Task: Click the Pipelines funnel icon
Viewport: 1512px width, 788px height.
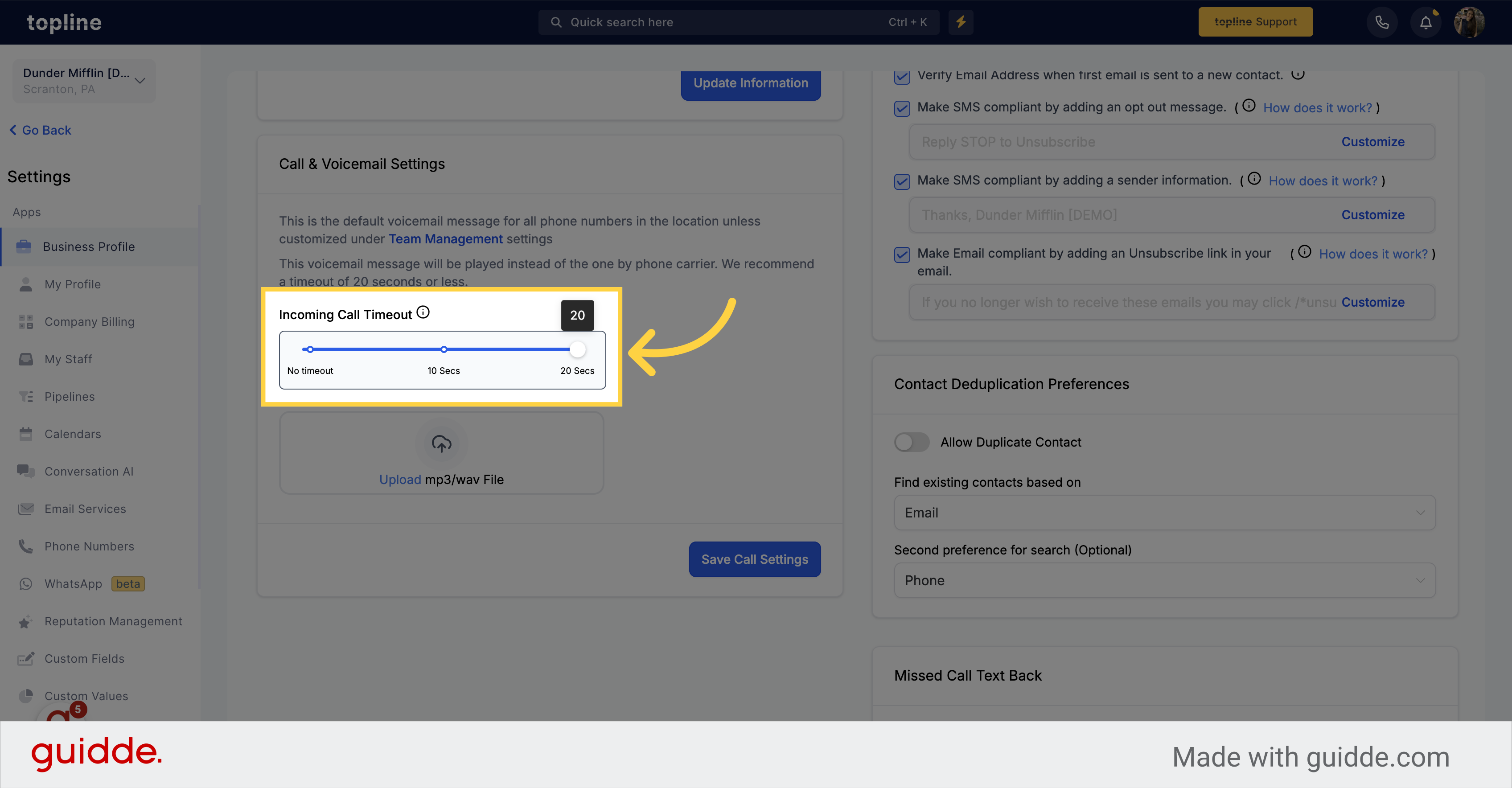Action: (26, 397)
